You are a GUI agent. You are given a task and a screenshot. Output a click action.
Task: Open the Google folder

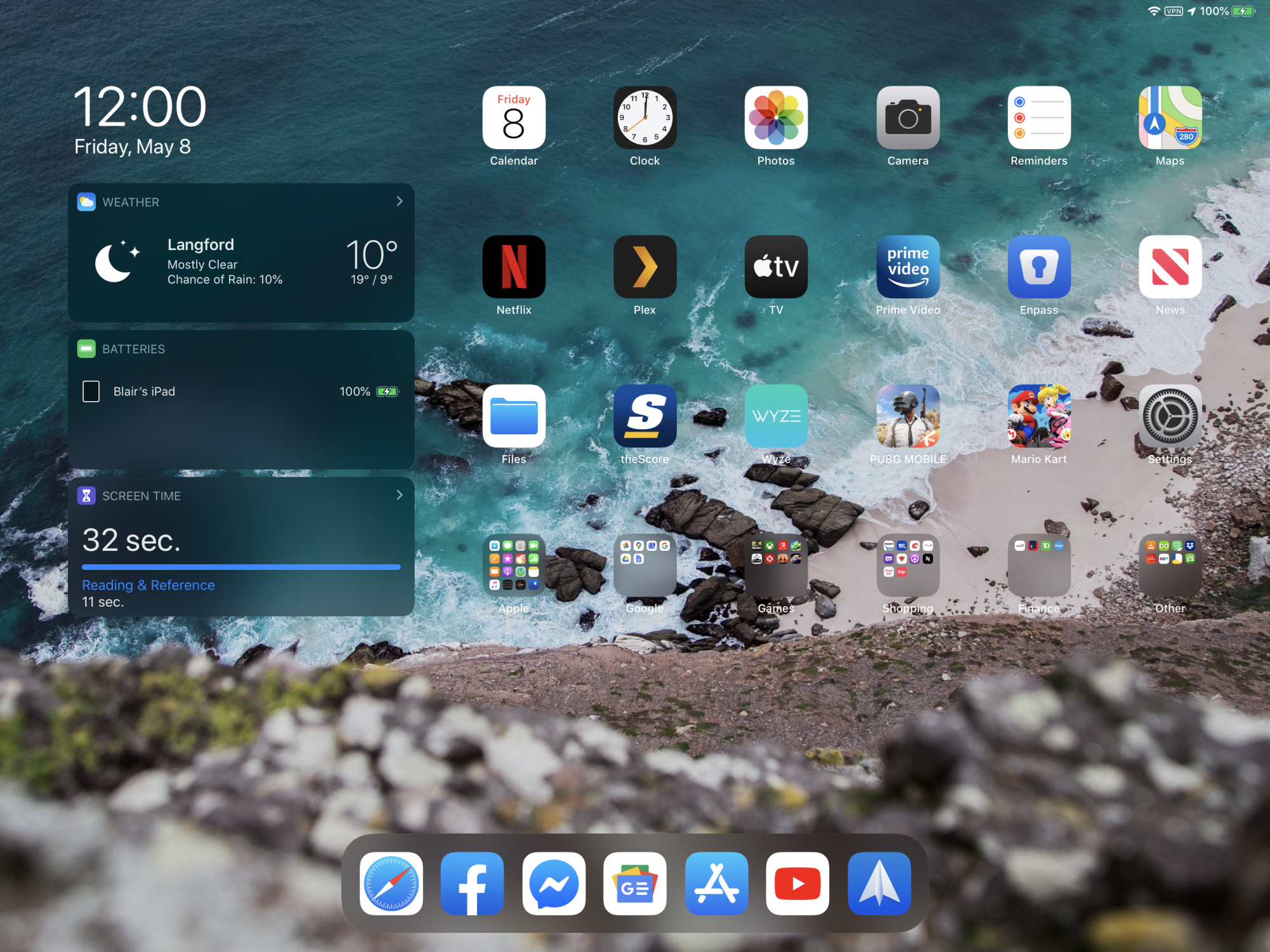[x=645, y=565]
